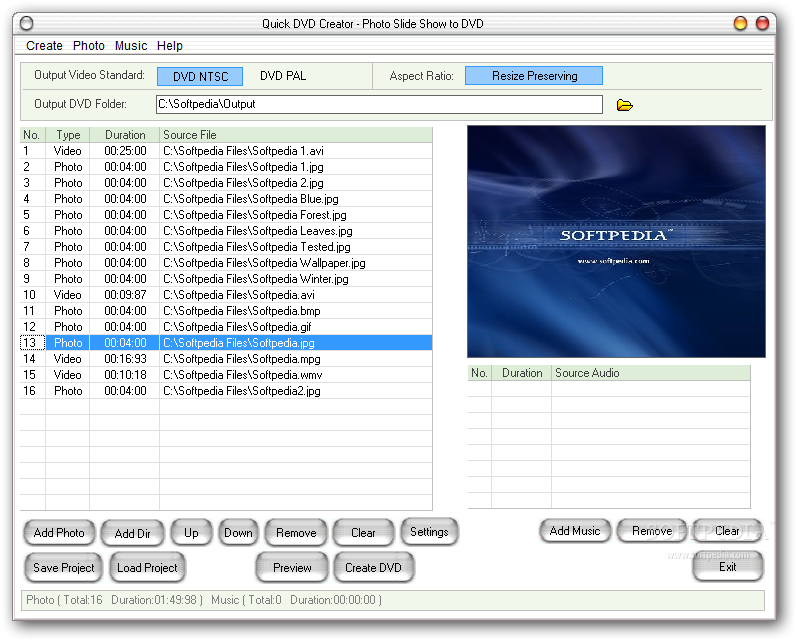Image resolution: width=797 pixels, height=641 pixels.
Task: Click the yellow browse folder icon
Action: point(624,105)
